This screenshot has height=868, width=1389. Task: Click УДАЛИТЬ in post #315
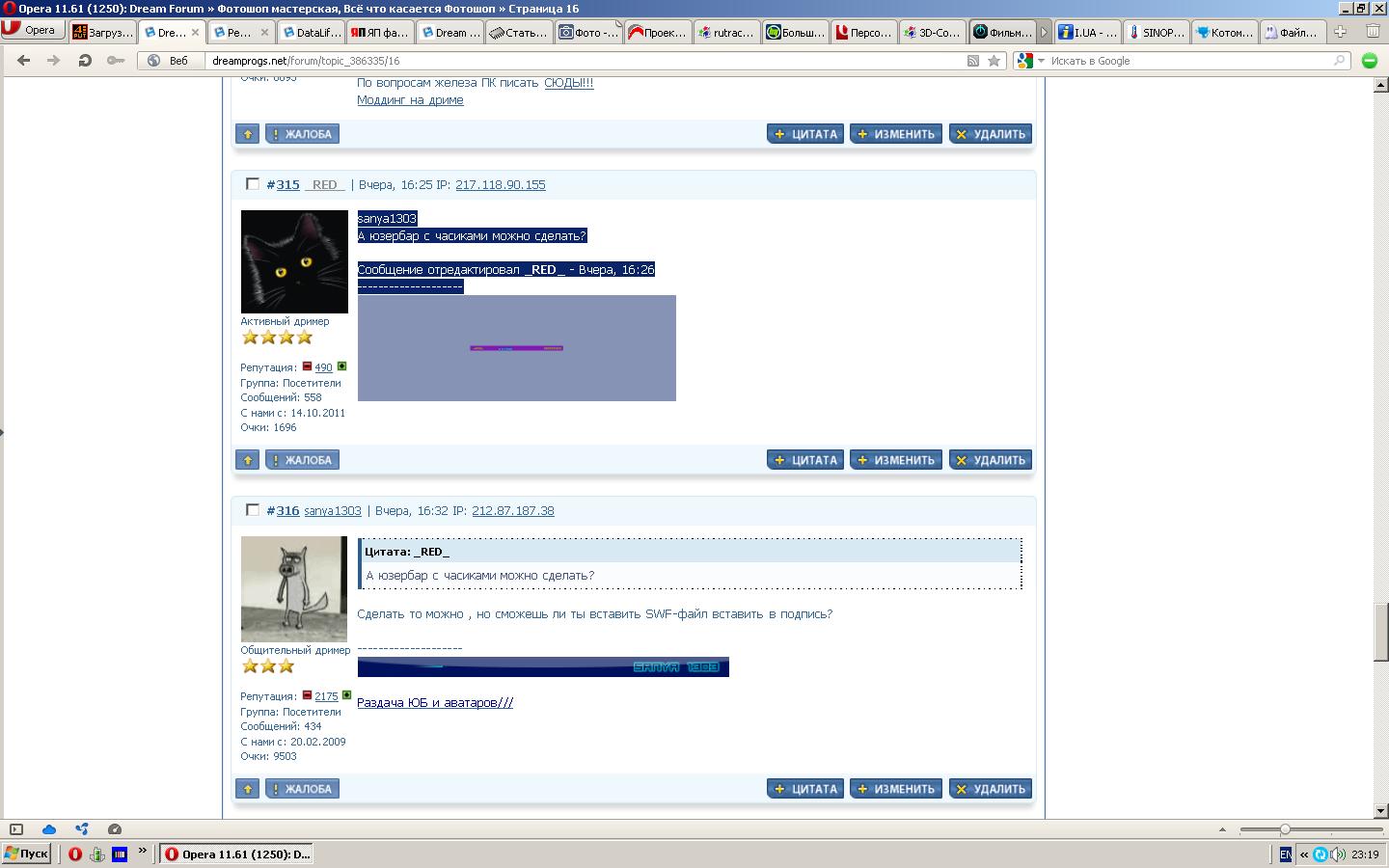(x=991, y=460)
